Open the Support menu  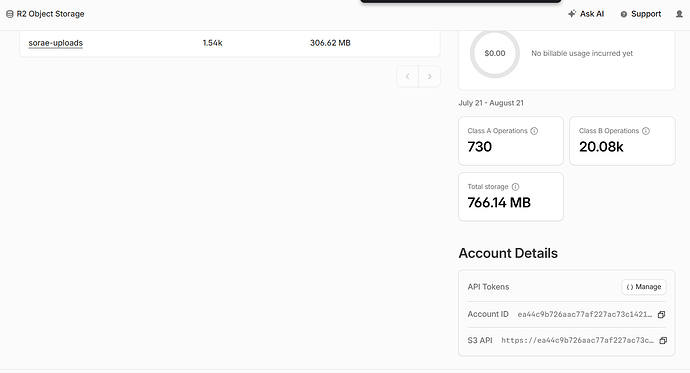pyautogui.click(x=641, y=14)
